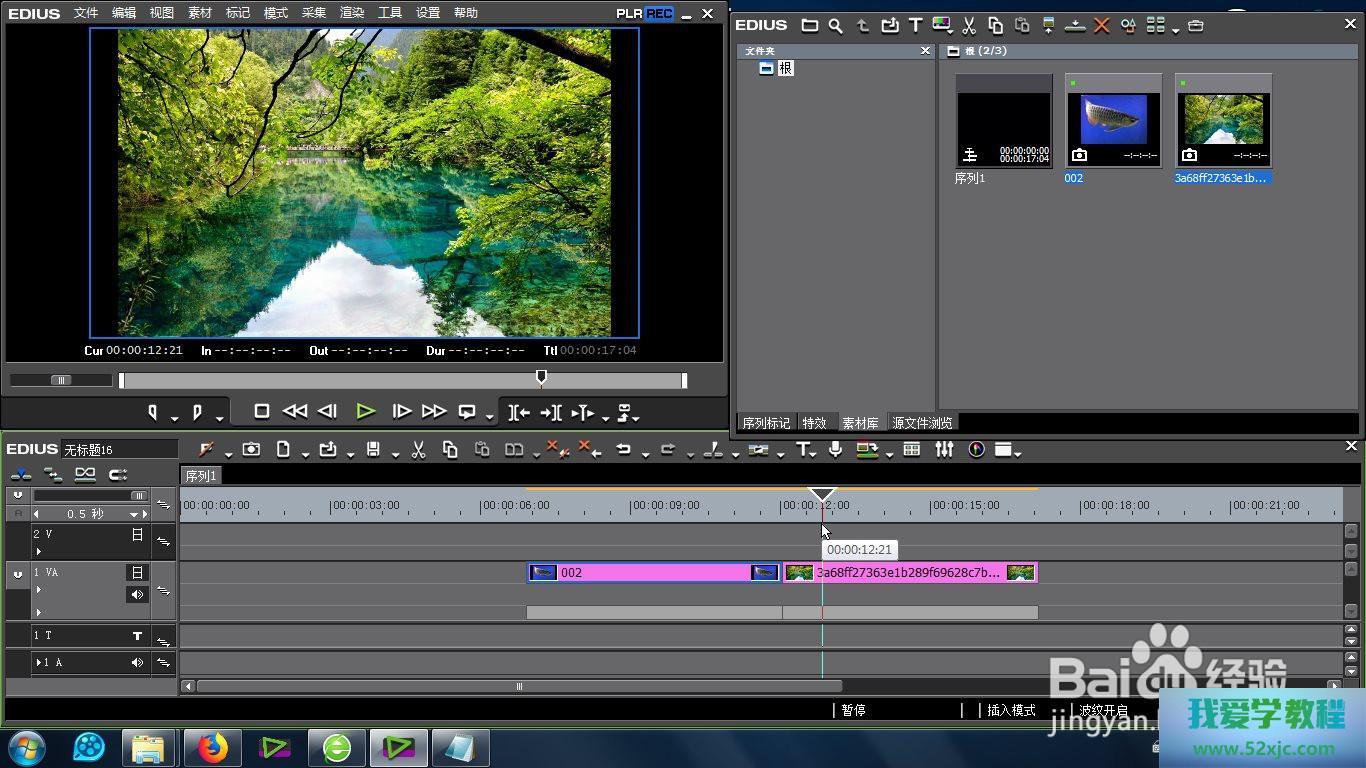
Task: Expand the 1 A audio track triangle
Action: [39, 662]
